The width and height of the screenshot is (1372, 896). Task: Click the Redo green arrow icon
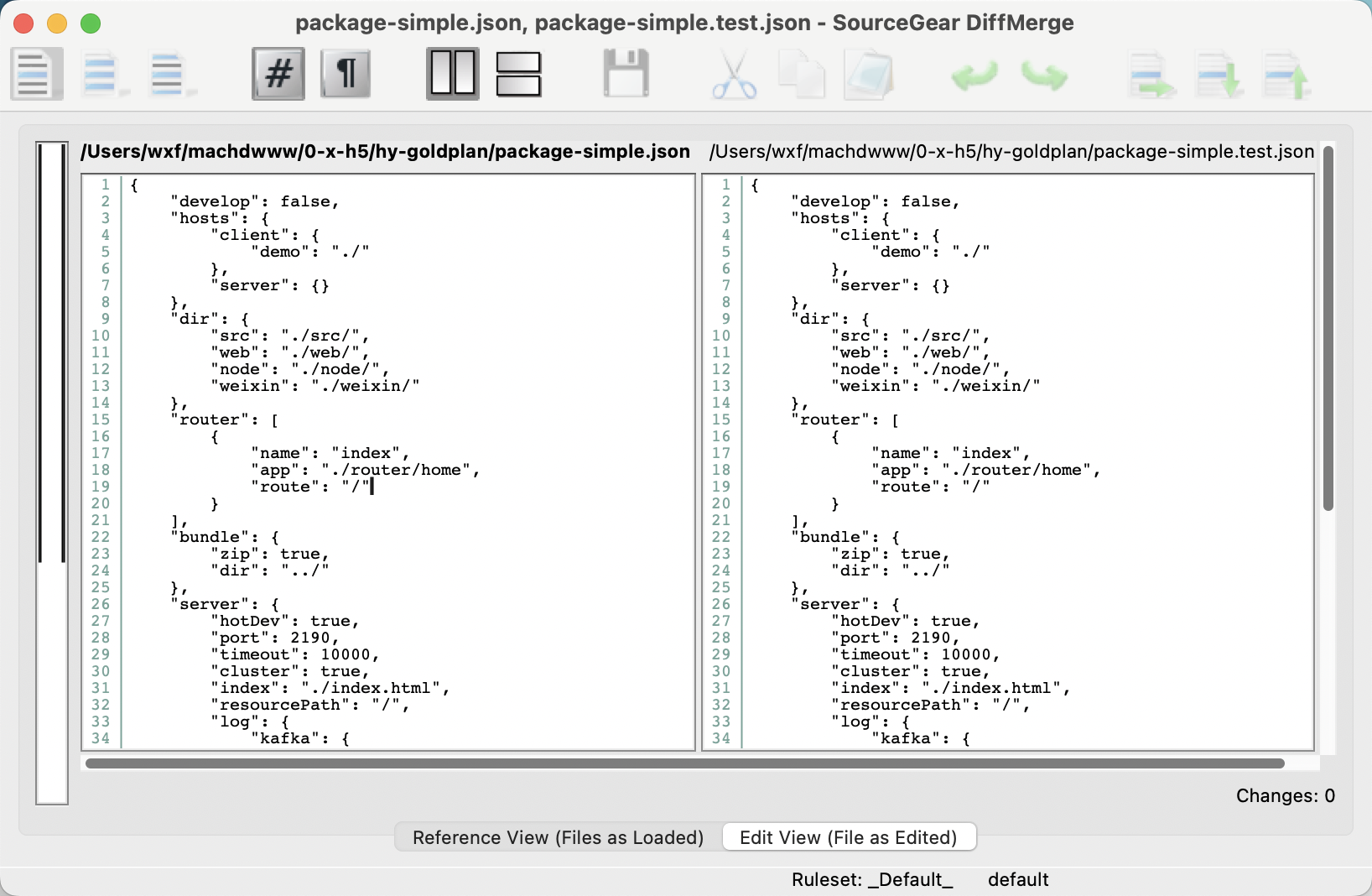click(x=1044, y=76)
